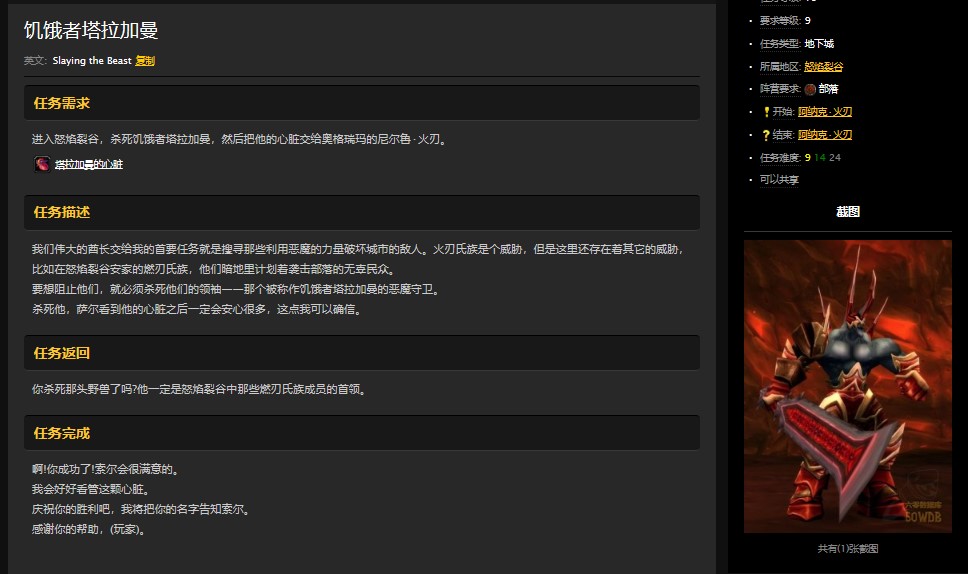This screenshot has height=574, width=968.
Task: Open the 塔拉加曼的心脏 item link
Action: (89, 164)
